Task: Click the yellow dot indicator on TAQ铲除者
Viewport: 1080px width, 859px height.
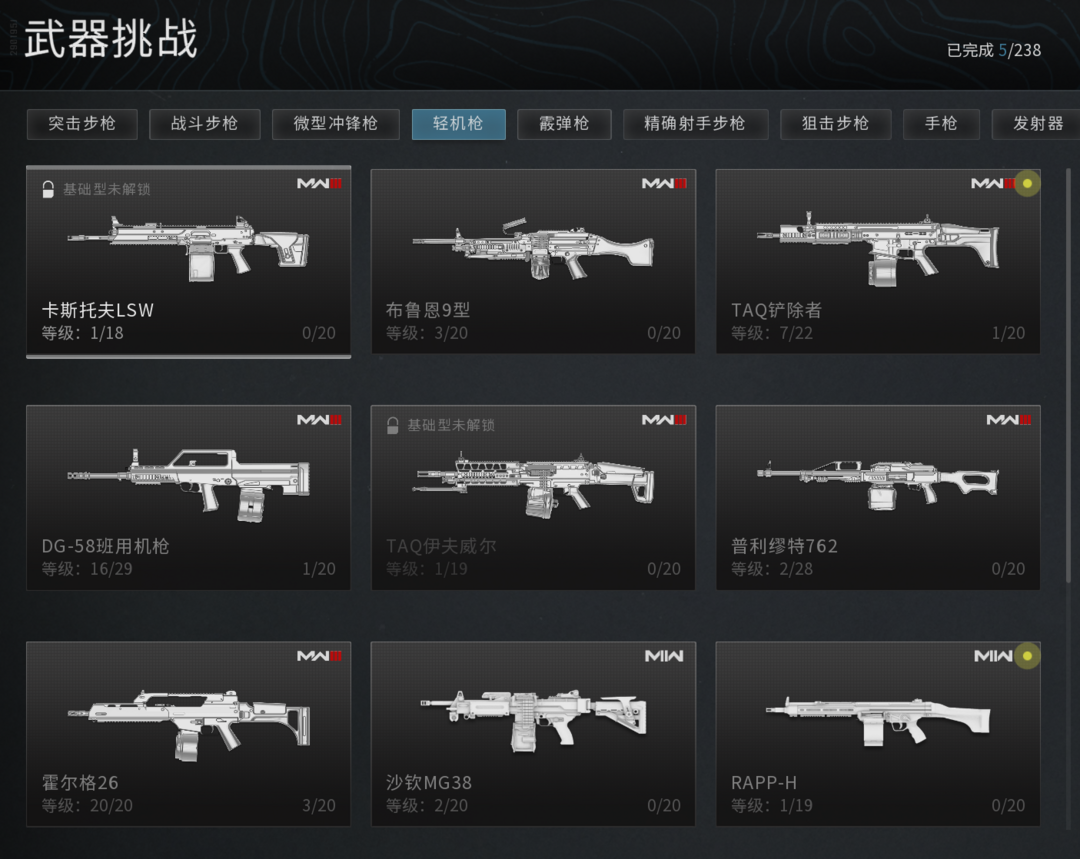Action: [1027, 183]
